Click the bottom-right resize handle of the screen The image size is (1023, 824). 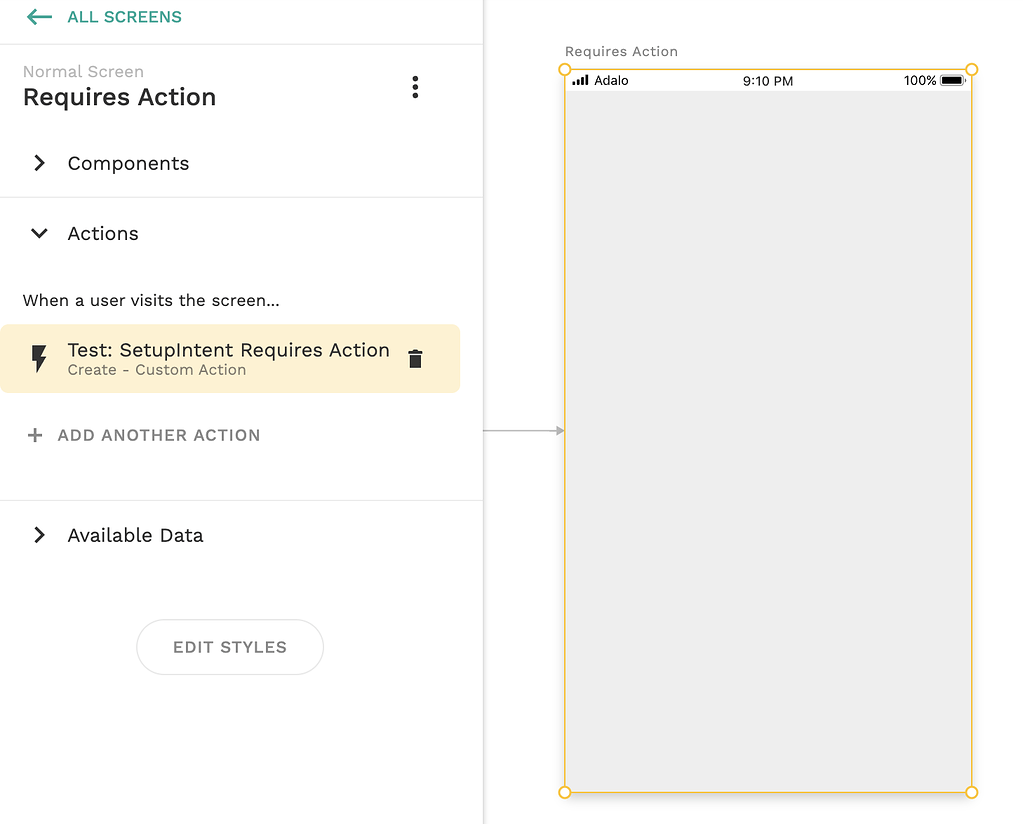(x=971, y=791)
